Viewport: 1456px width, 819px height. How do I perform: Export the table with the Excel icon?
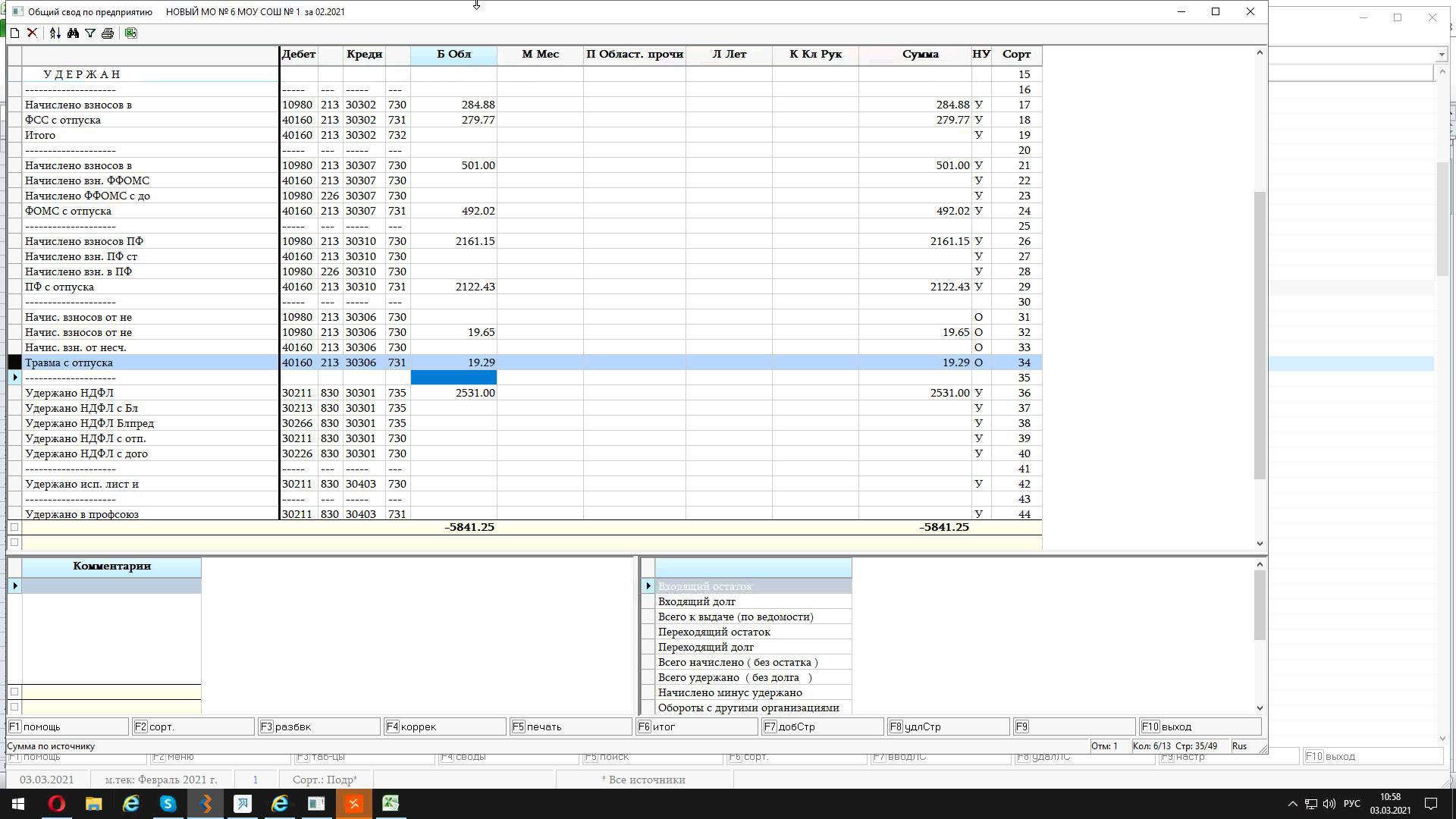(x=130, y=33)
